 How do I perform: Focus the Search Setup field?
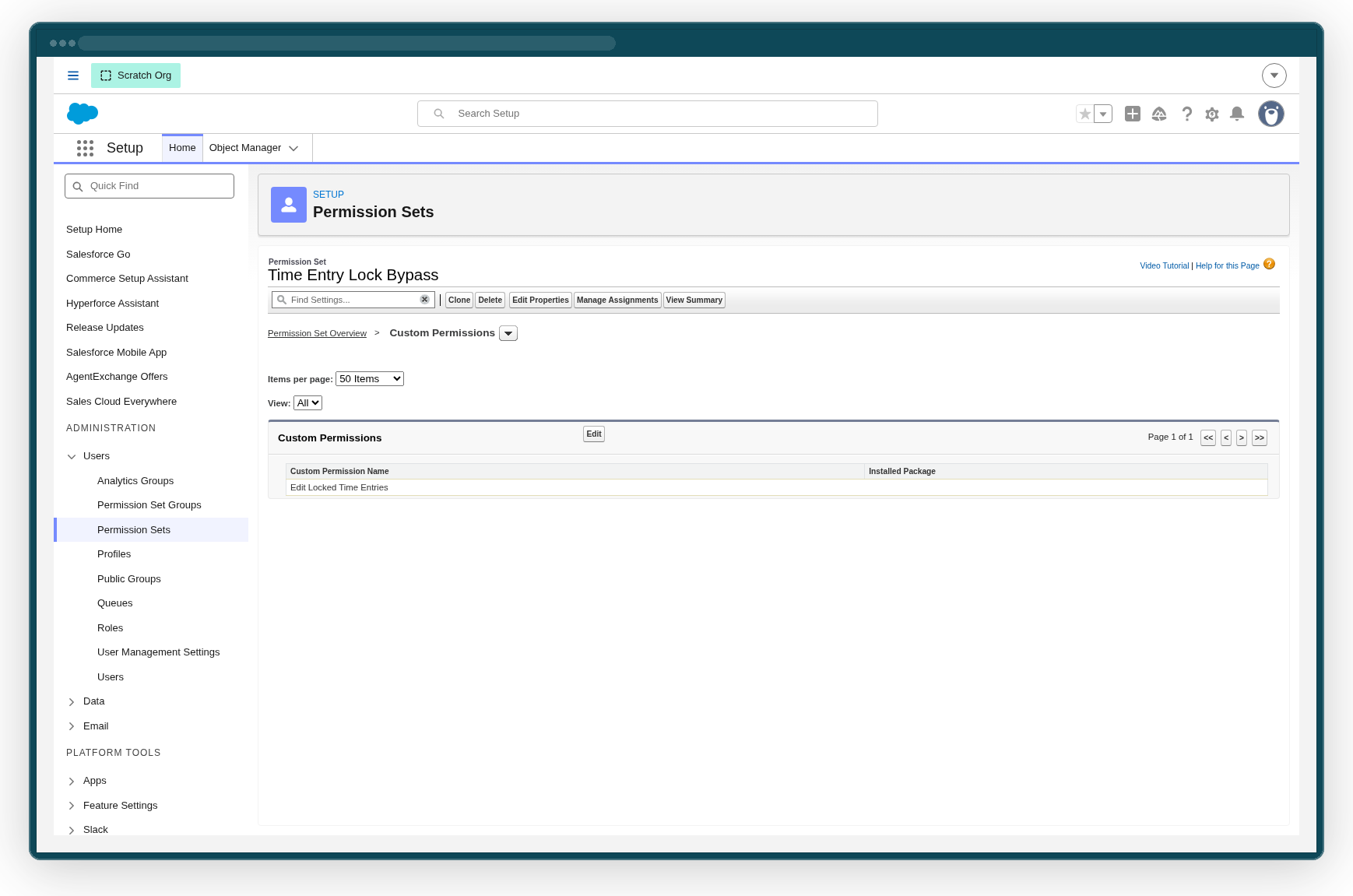click(648, 114)
